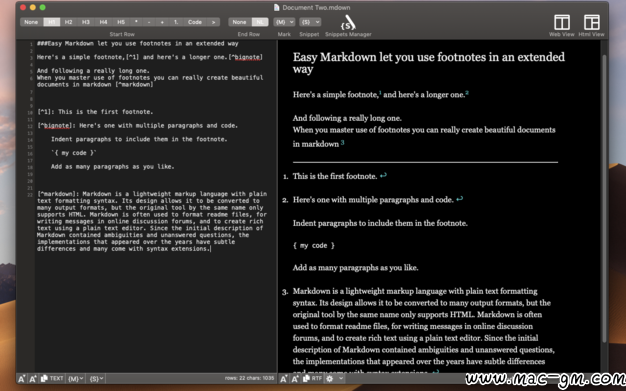Decrease editor font size in bottom bar
This screenshot has width=626, height=391.
tap(22, 379)
